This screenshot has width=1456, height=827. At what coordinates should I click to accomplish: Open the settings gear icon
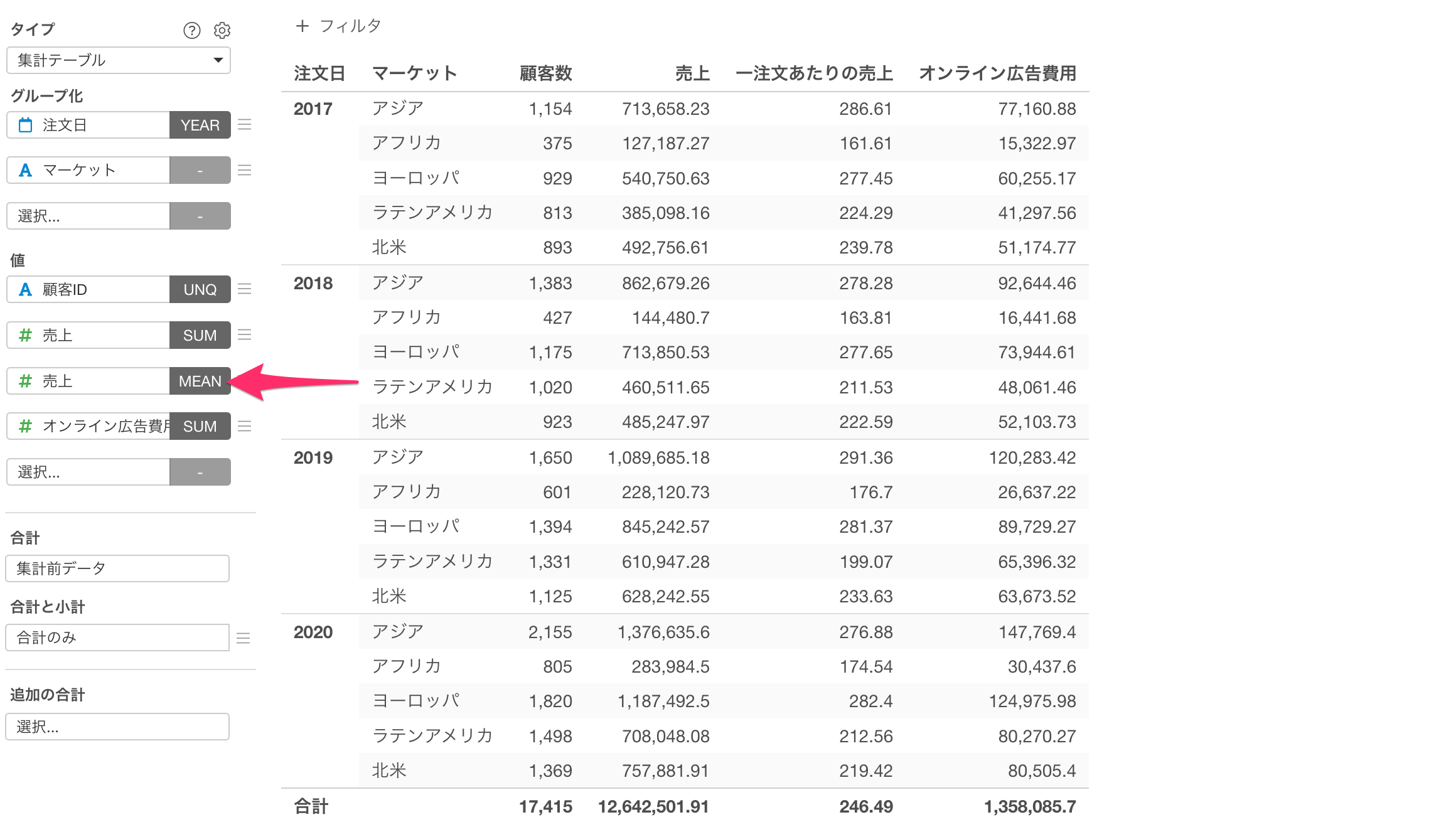[x=222, y=30]
